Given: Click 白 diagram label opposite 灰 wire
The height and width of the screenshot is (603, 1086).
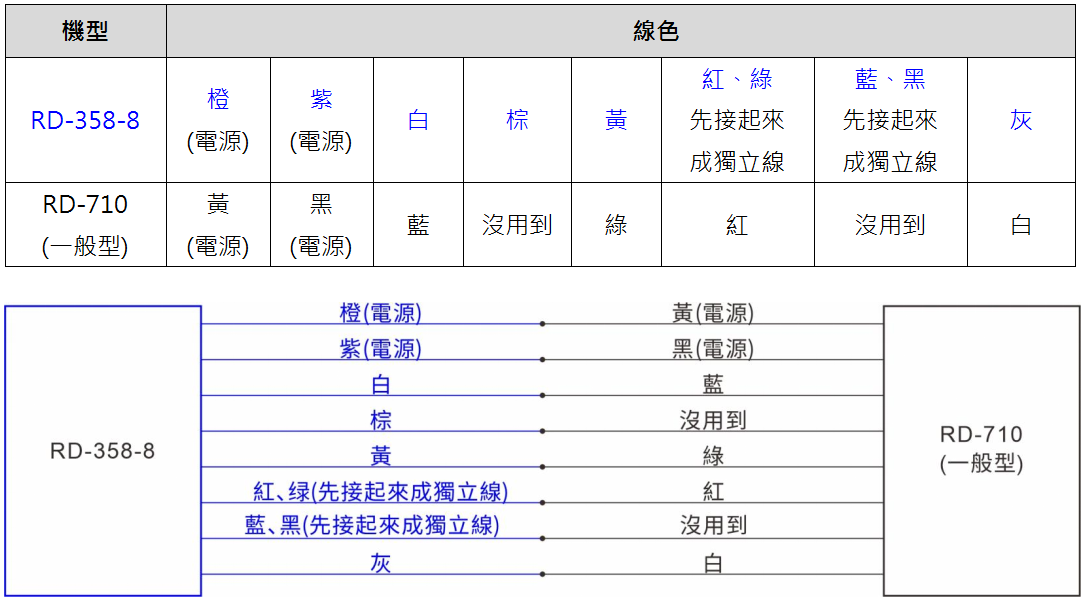Looking at the screenshot, I should pyautogui.click(x=713, y=564).
